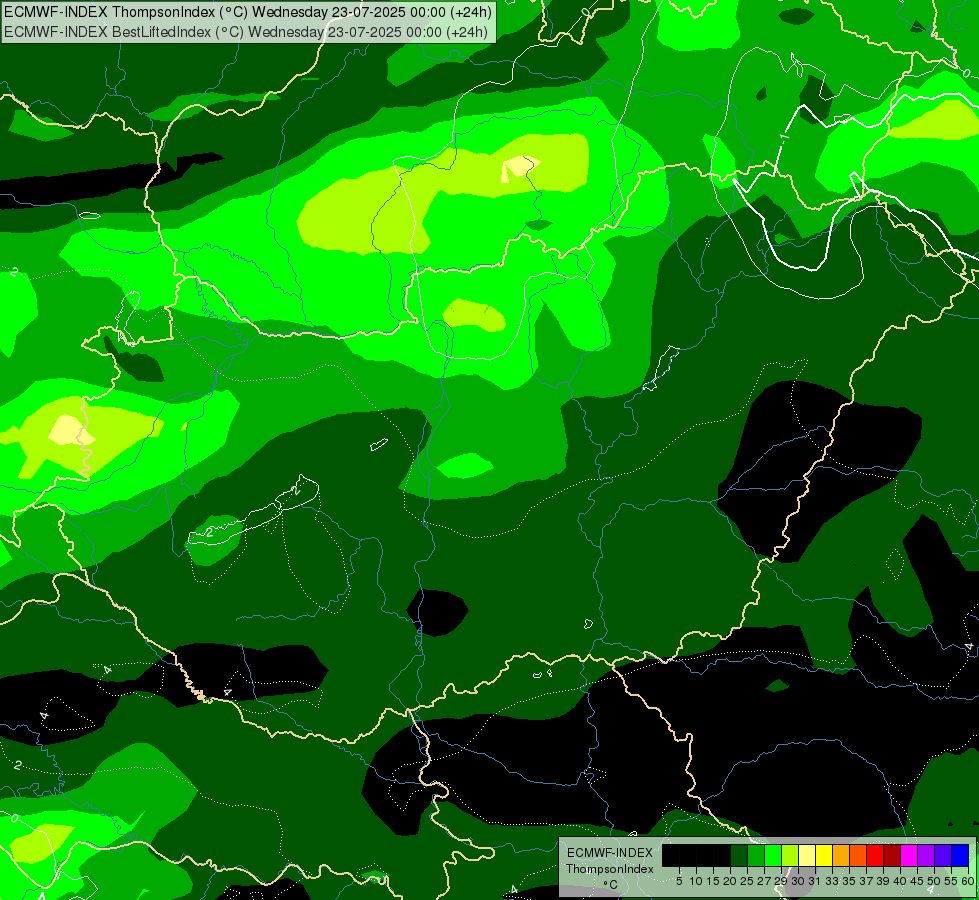The height and width of the screenshot is (900, 979).
Task: Select the orange-red 35–37 legend swatch
Action: point(858,855)
